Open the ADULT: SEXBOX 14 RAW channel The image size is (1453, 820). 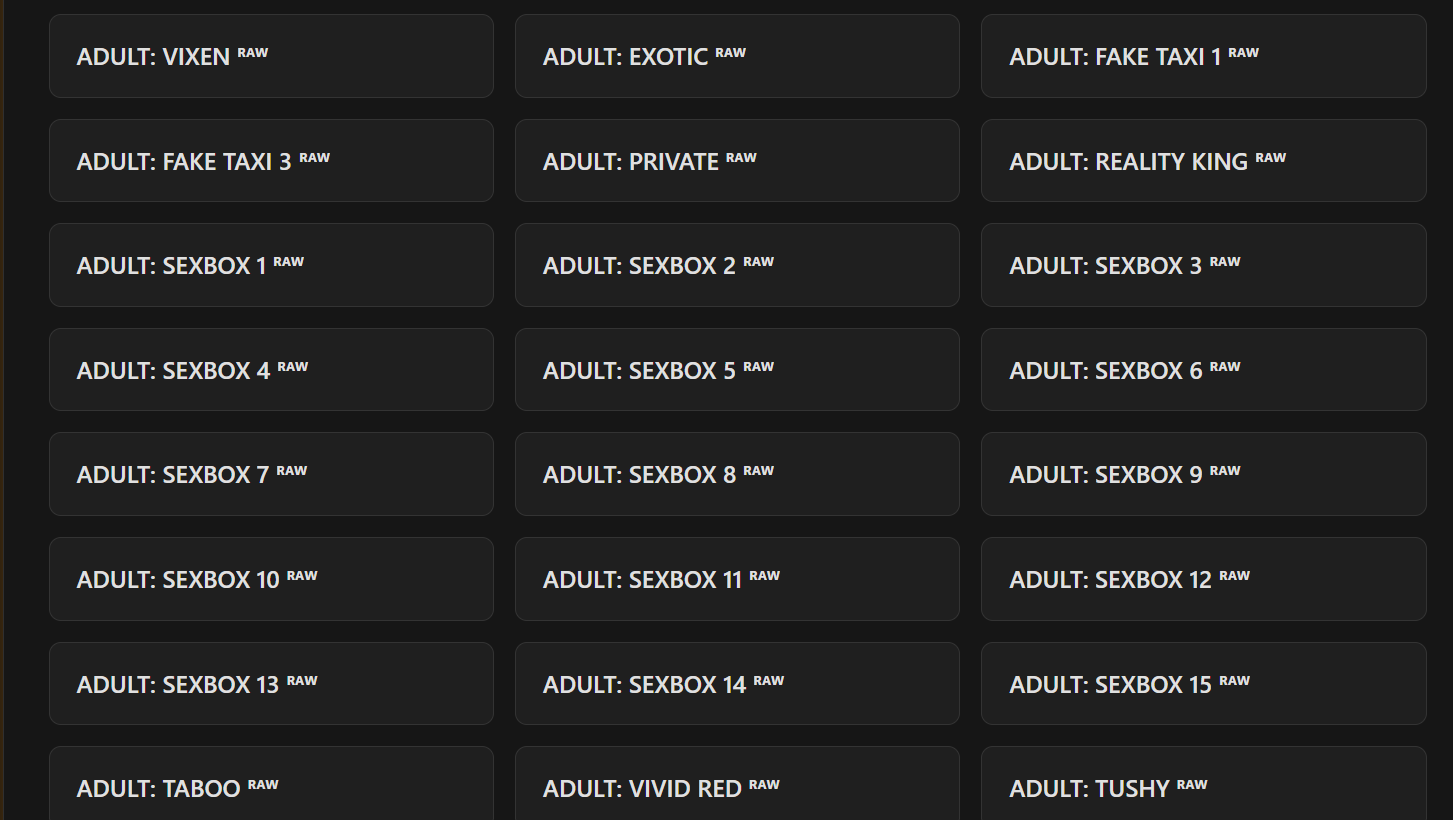[737, 684]
